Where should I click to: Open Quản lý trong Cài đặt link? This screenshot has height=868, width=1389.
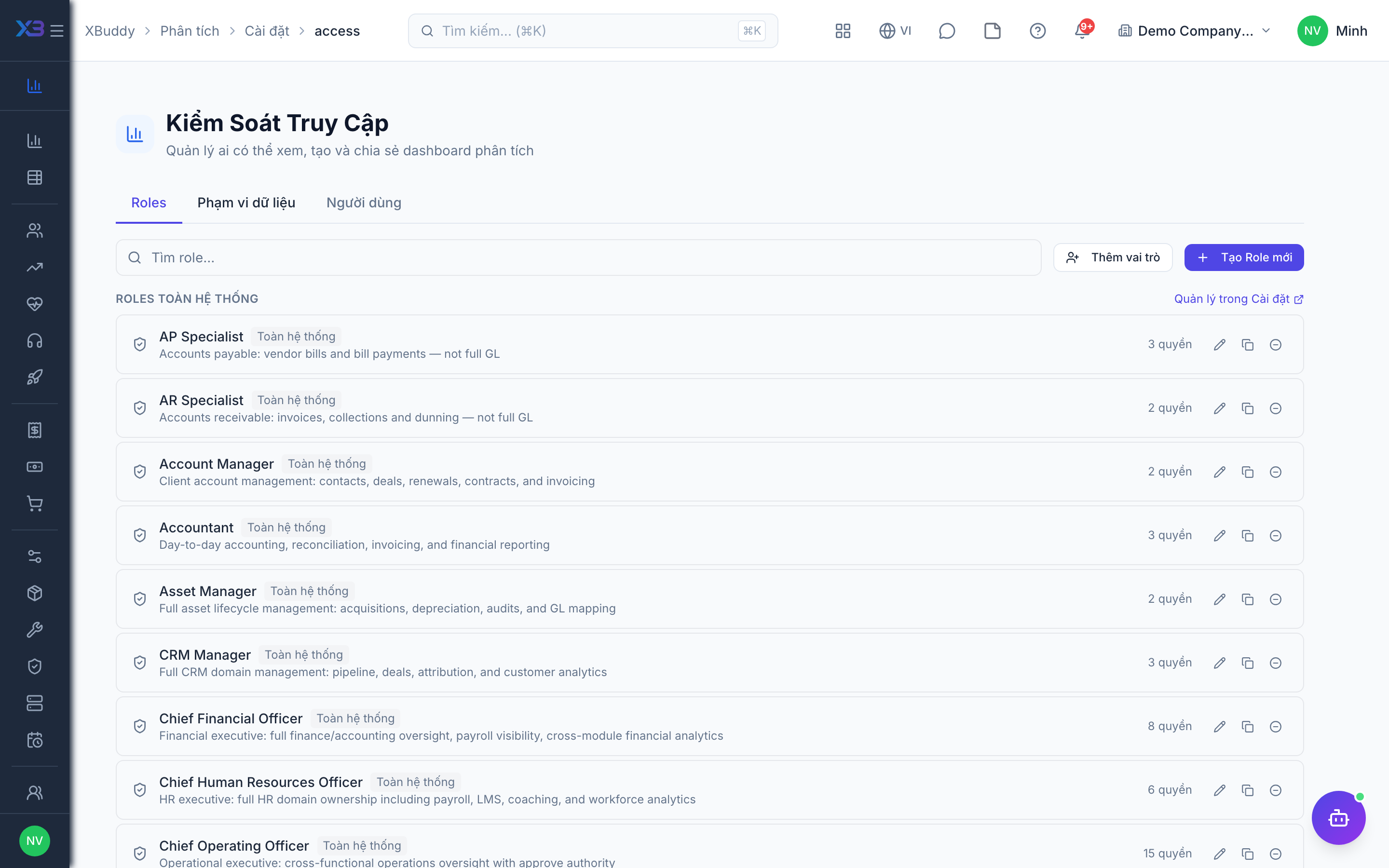(1239, 299)
